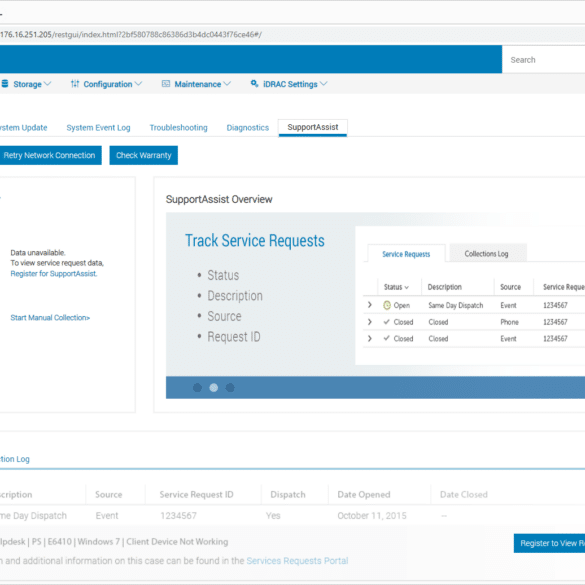Click the Date Opened column header
The width and height of the screenshot is (585, 585).
click(x=364, y=494)
